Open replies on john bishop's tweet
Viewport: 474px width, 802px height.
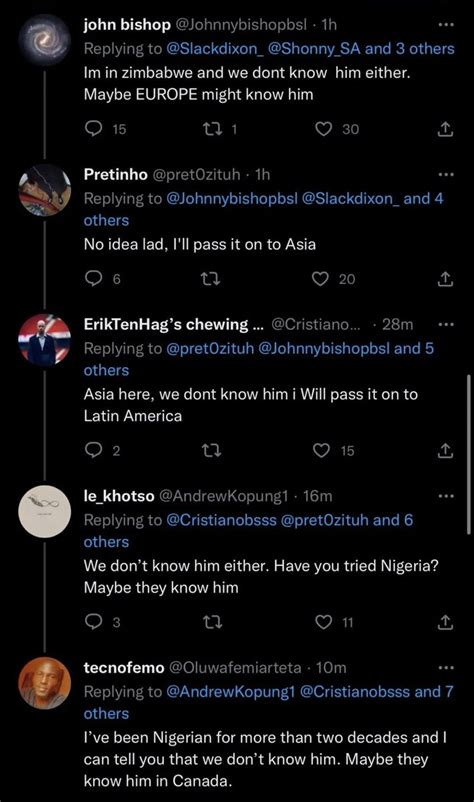[93, 129]
